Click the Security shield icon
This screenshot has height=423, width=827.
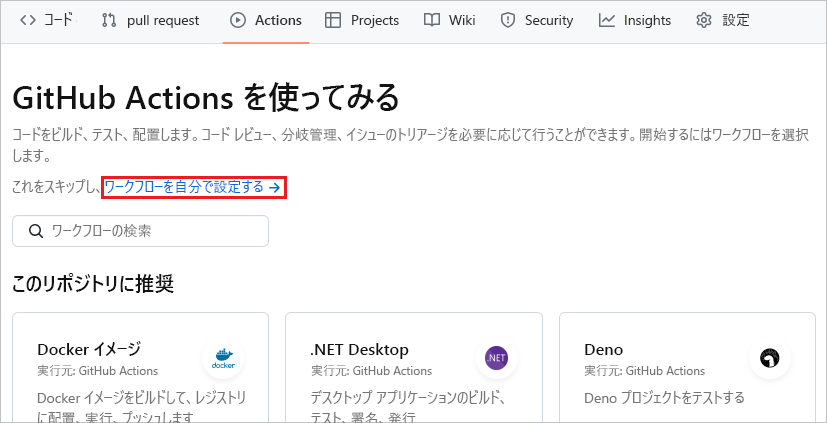tap(508, 20)
